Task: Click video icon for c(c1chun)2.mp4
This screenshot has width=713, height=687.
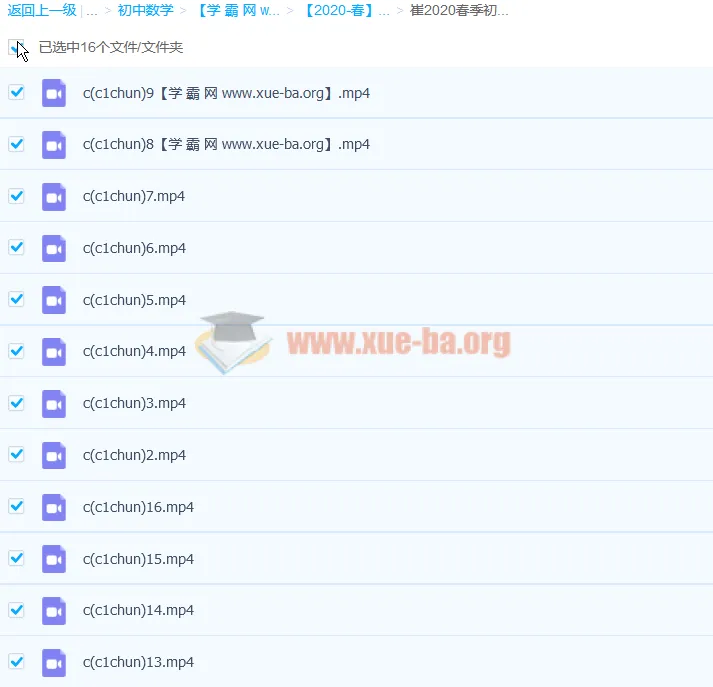Action: 53,455
